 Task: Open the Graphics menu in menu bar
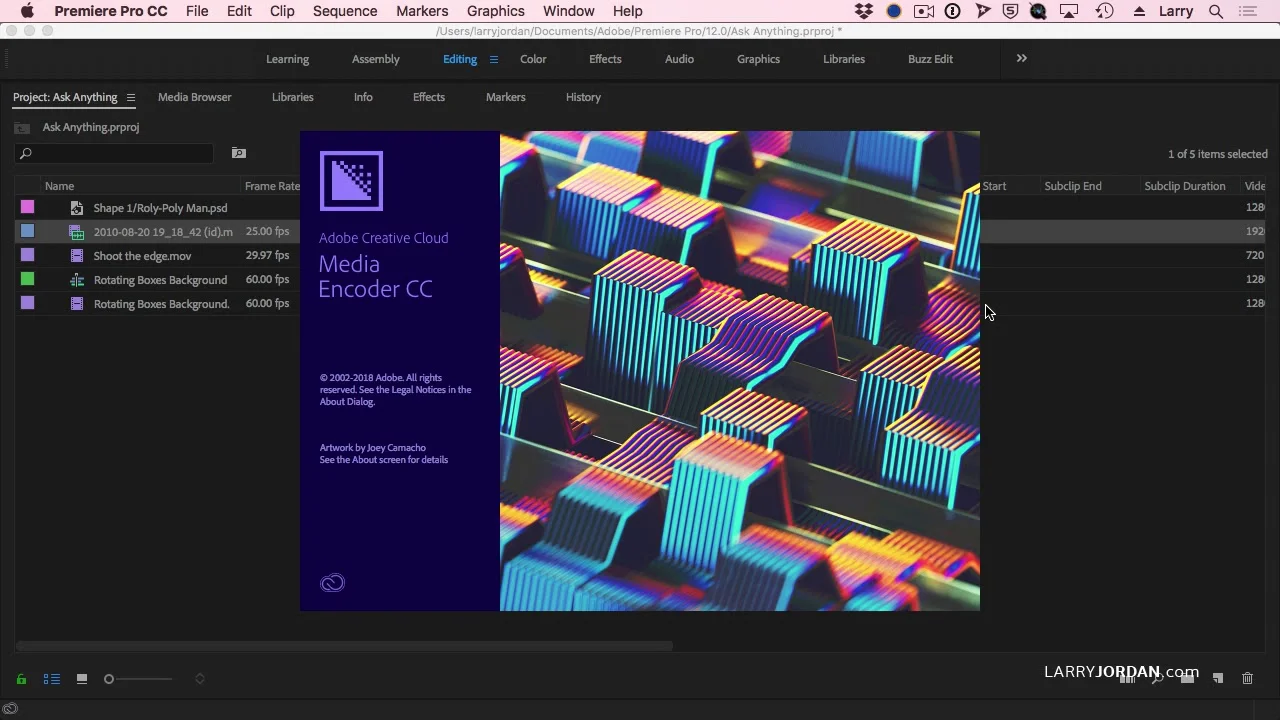point(496,11)
